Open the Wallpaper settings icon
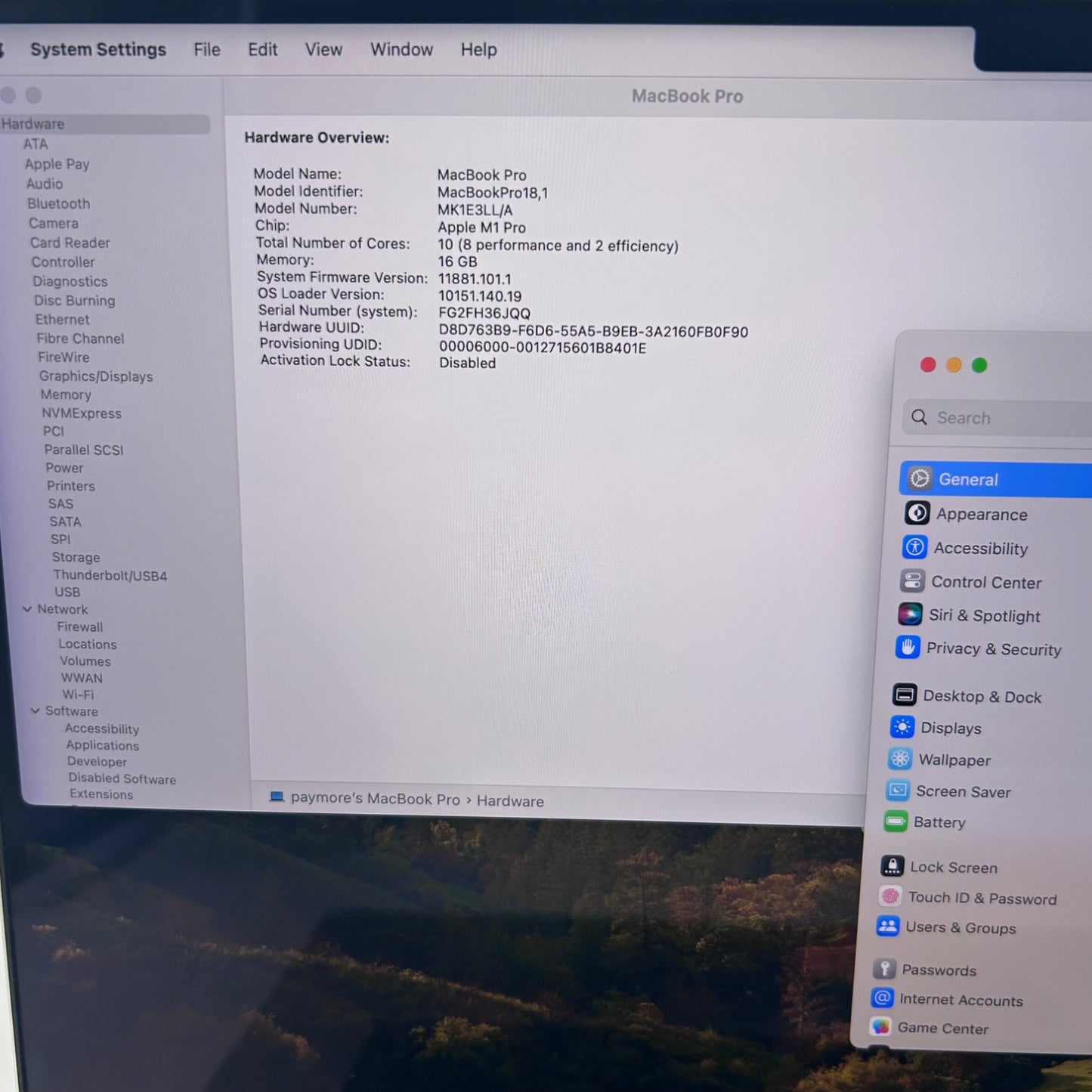 coord(900,759)
